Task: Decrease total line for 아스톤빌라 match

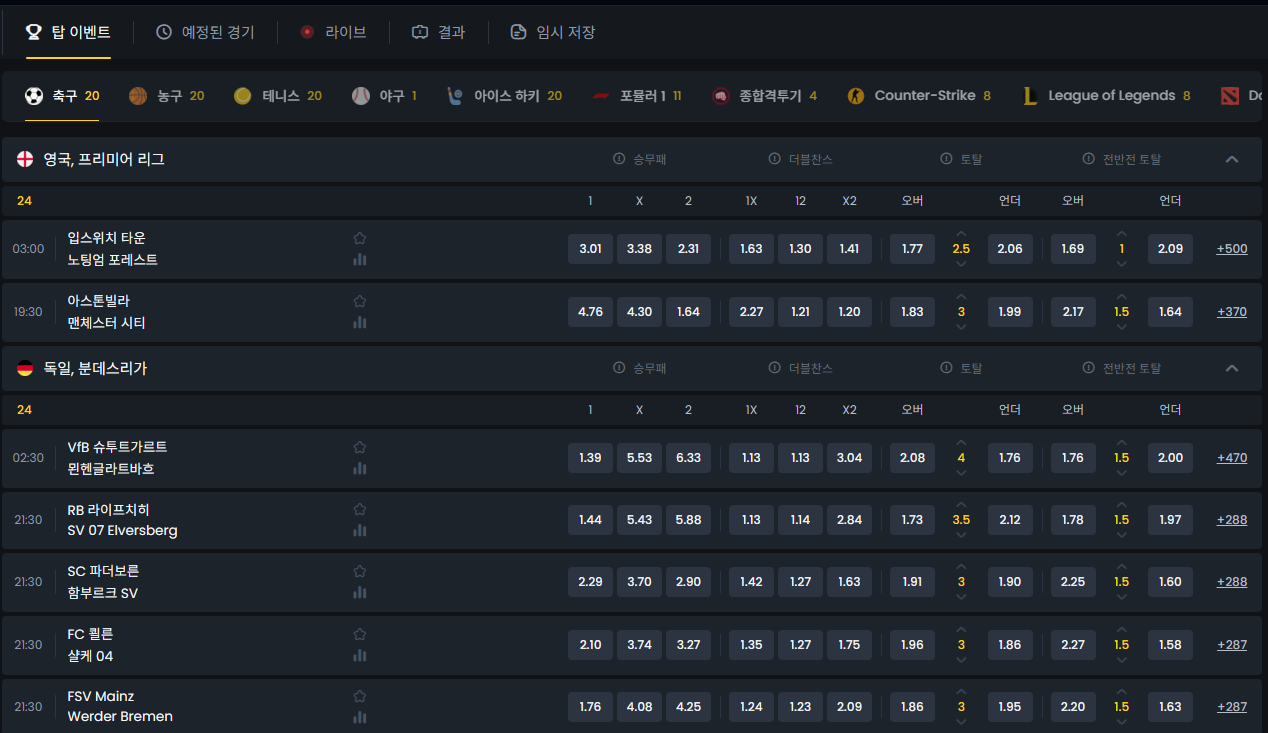Action: tap(961, 327)
